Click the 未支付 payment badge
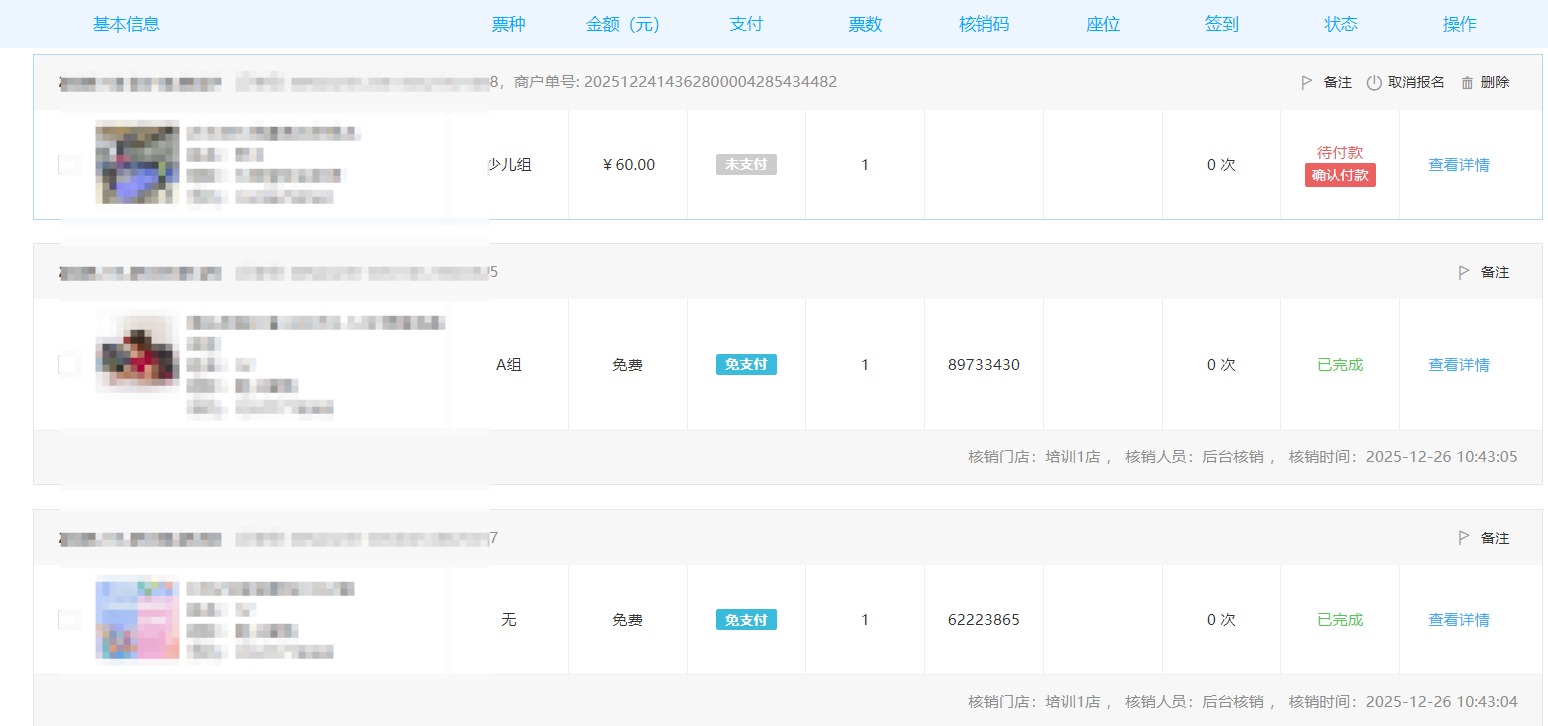Image resolution: width=1548 pixels, height=726 pixels. coord(746,165)
